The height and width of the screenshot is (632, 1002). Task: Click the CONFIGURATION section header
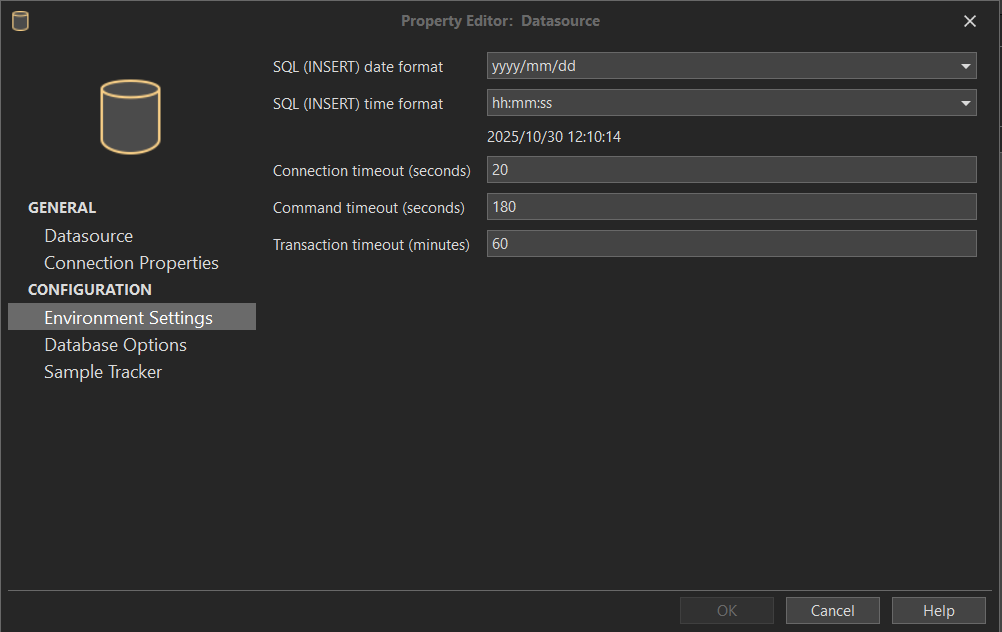coord(90,290)
